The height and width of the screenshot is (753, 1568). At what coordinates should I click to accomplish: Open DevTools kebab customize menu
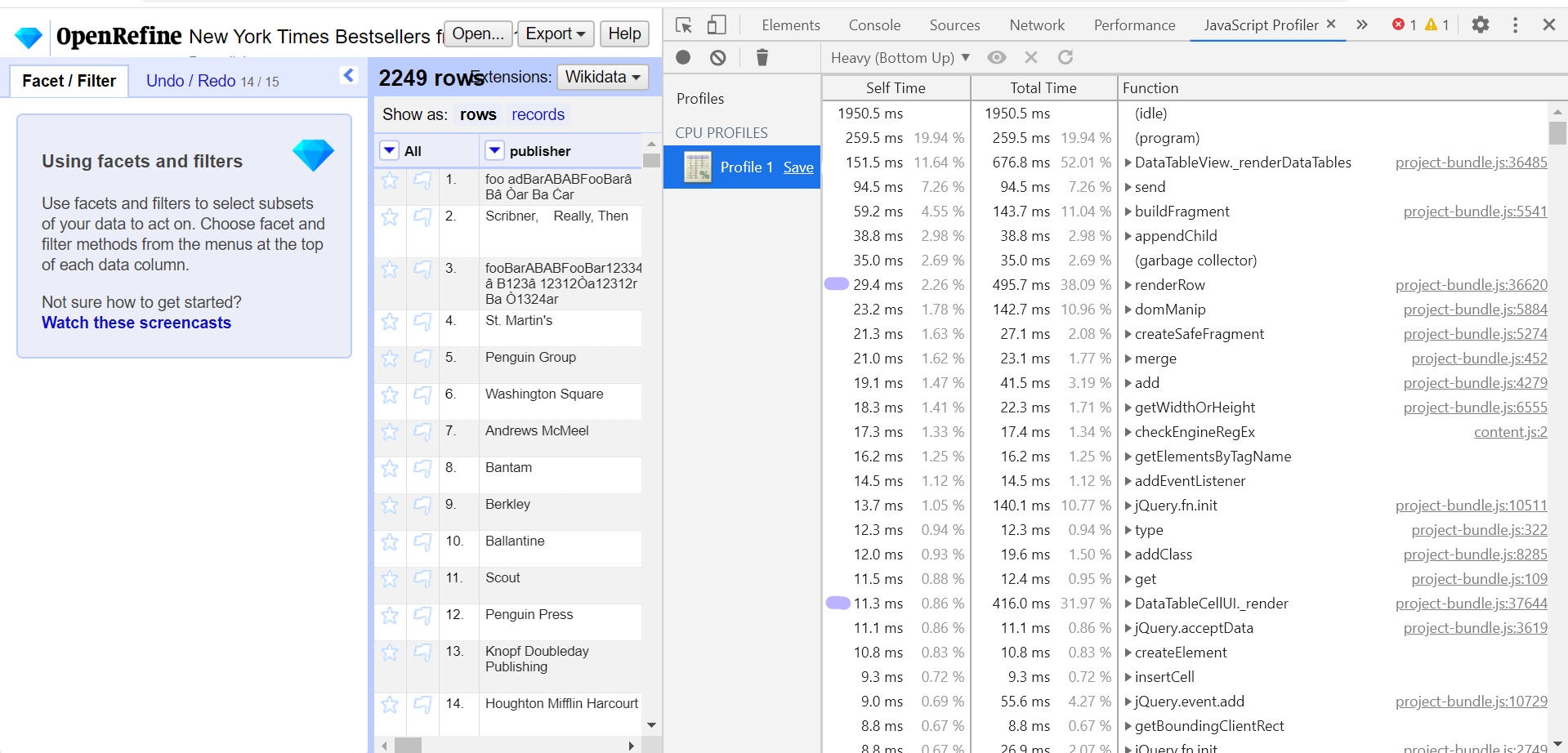tap(1515, 25)
